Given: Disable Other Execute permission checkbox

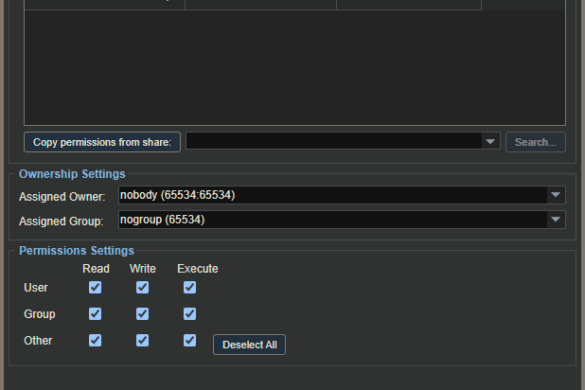Looking at the screenshot, I should pos(190,340).
